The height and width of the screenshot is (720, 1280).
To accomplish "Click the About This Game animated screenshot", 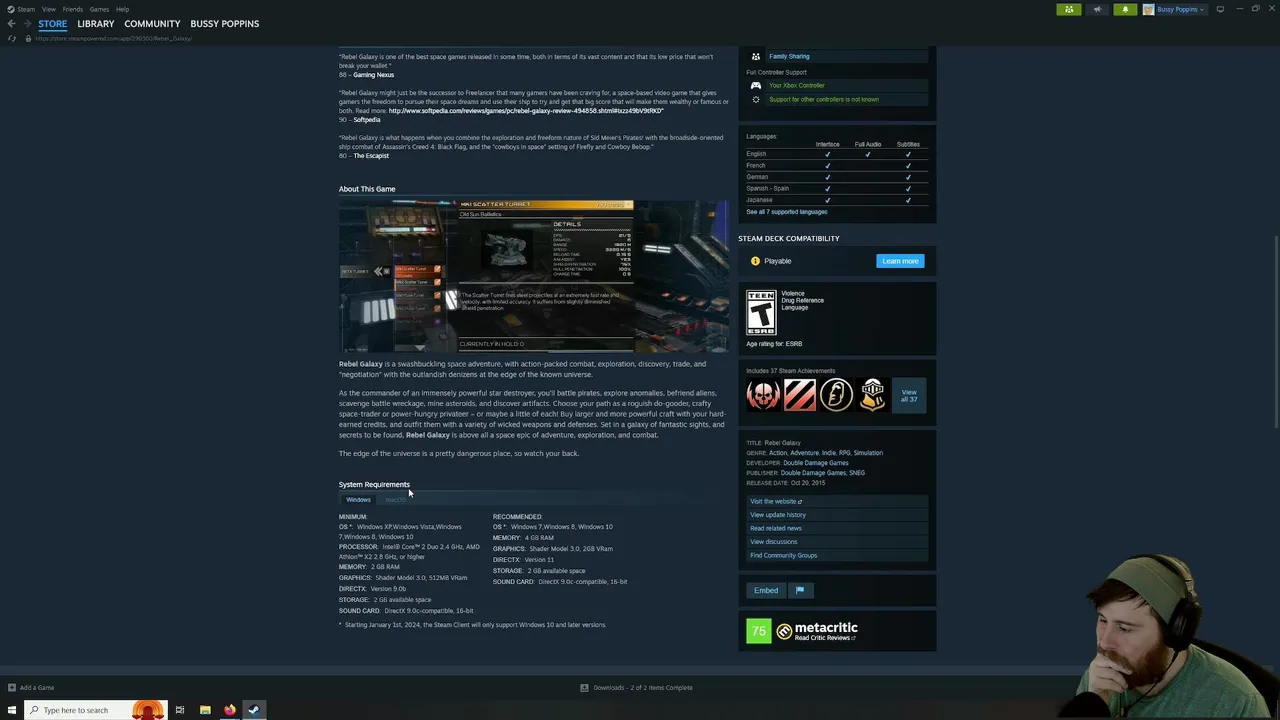I will pyautogui.click(x=534, y=276).
